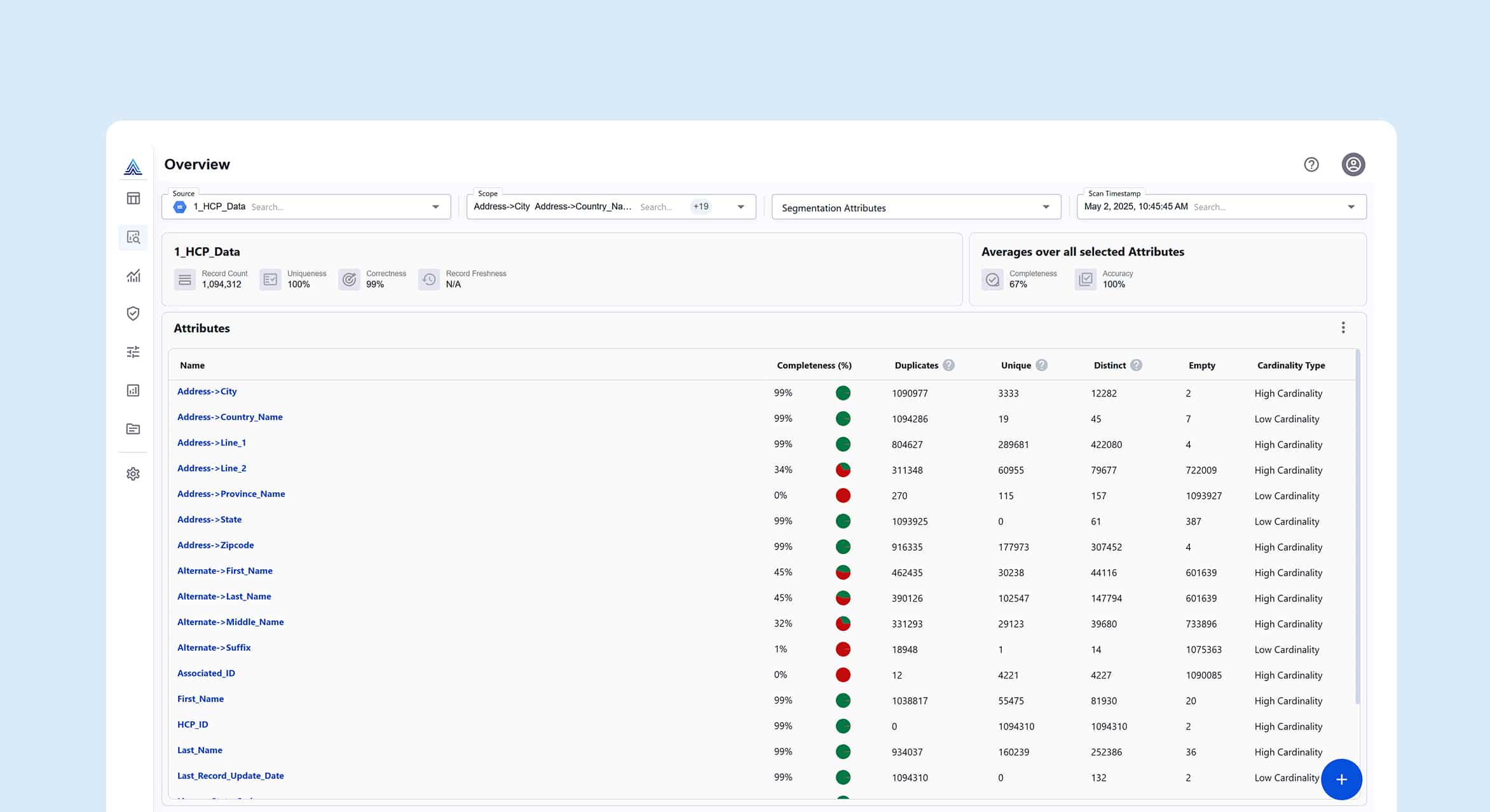This screenshot has width=1490, height=812.
Task: Sort by the Empty column header
Action: click(1201, 365)
